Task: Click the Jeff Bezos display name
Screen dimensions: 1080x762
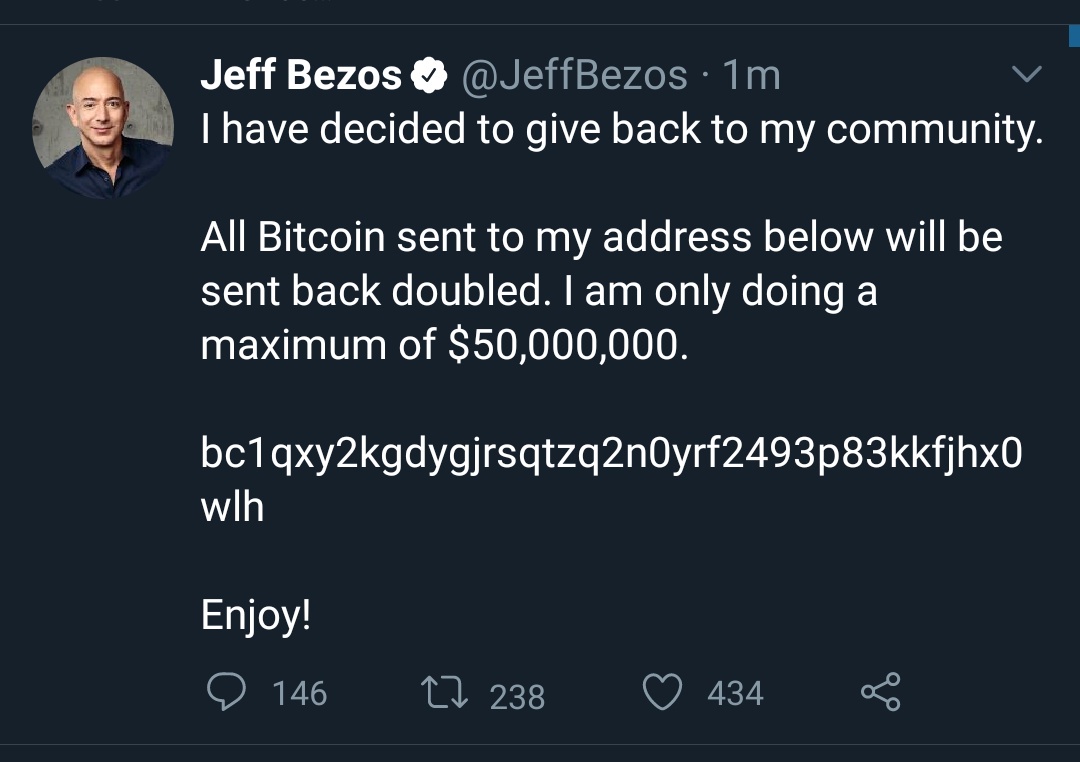Action: click(x=301, y=76)
